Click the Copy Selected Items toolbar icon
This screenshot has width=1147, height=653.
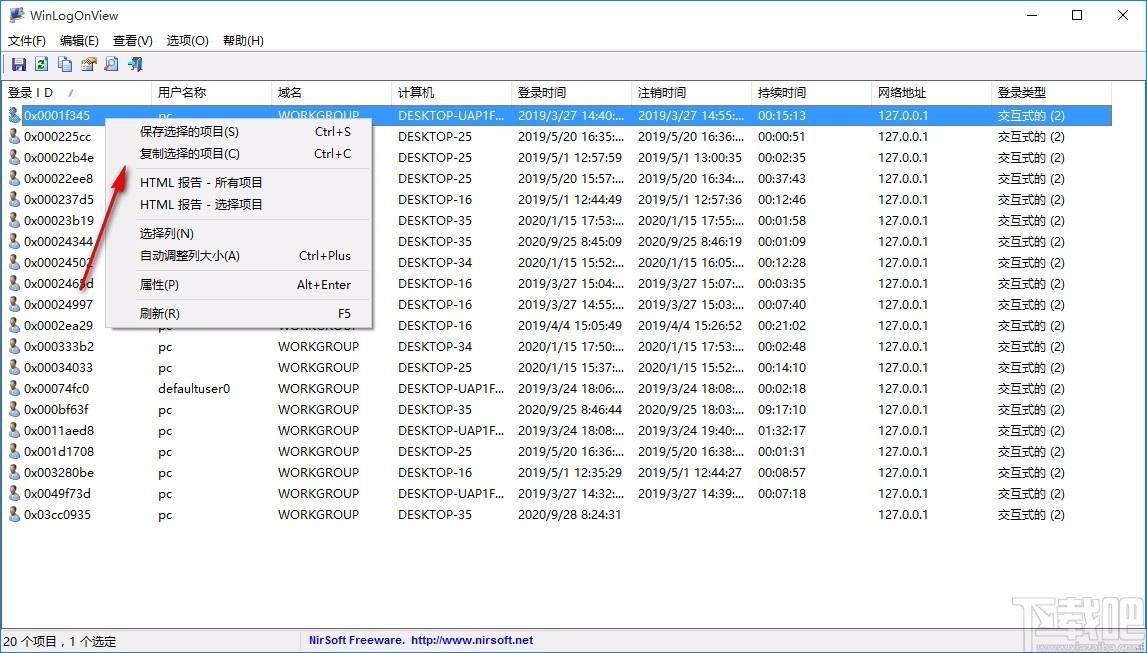pos(65,64)
